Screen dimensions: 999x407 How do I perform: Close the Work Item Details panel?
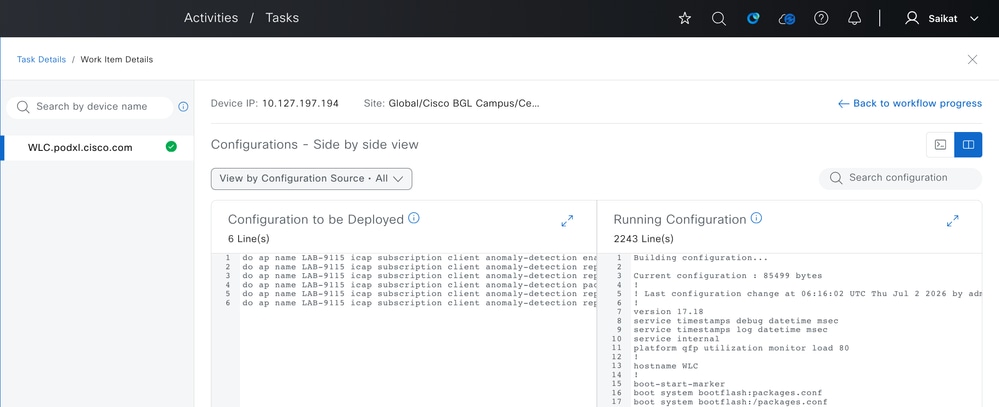pos(972,59)
